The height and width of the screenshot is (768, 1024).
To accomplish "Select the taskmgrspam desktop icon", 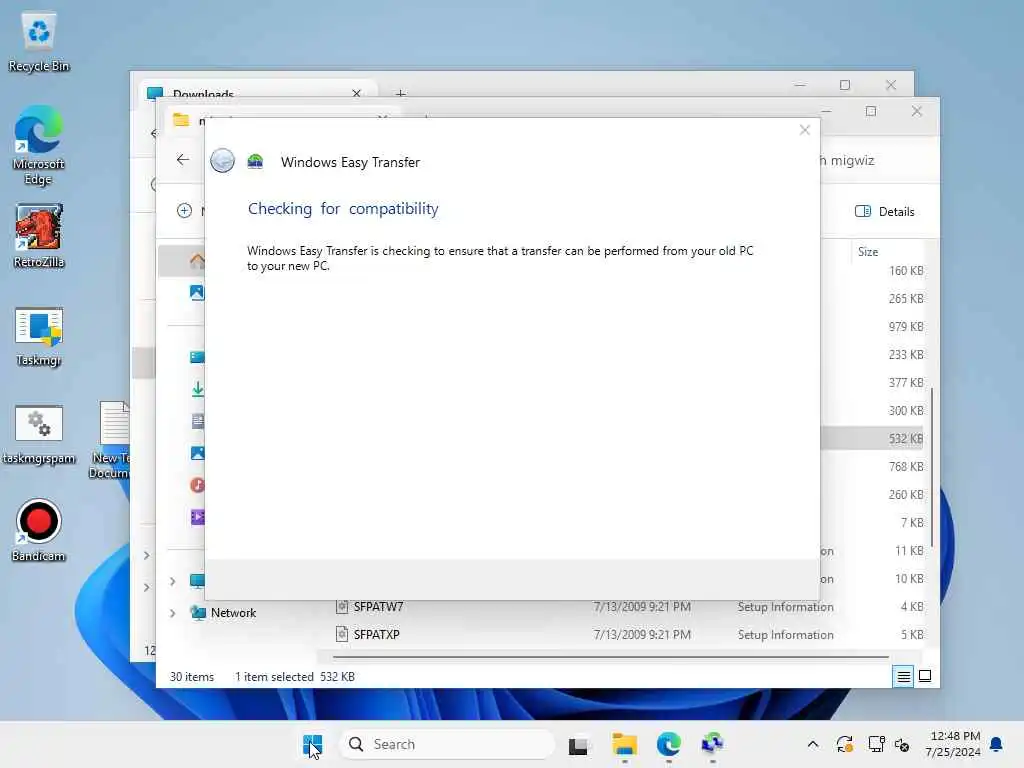I will tap(39, 434).
